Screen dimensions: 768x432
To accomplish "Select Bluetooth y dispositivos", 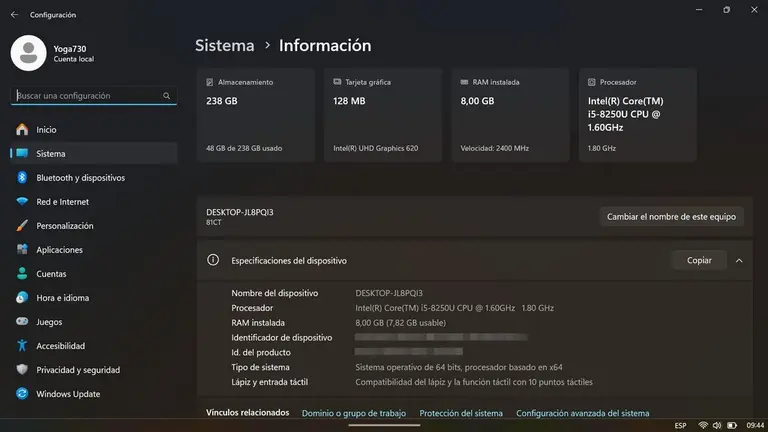I will pos(94,177).
